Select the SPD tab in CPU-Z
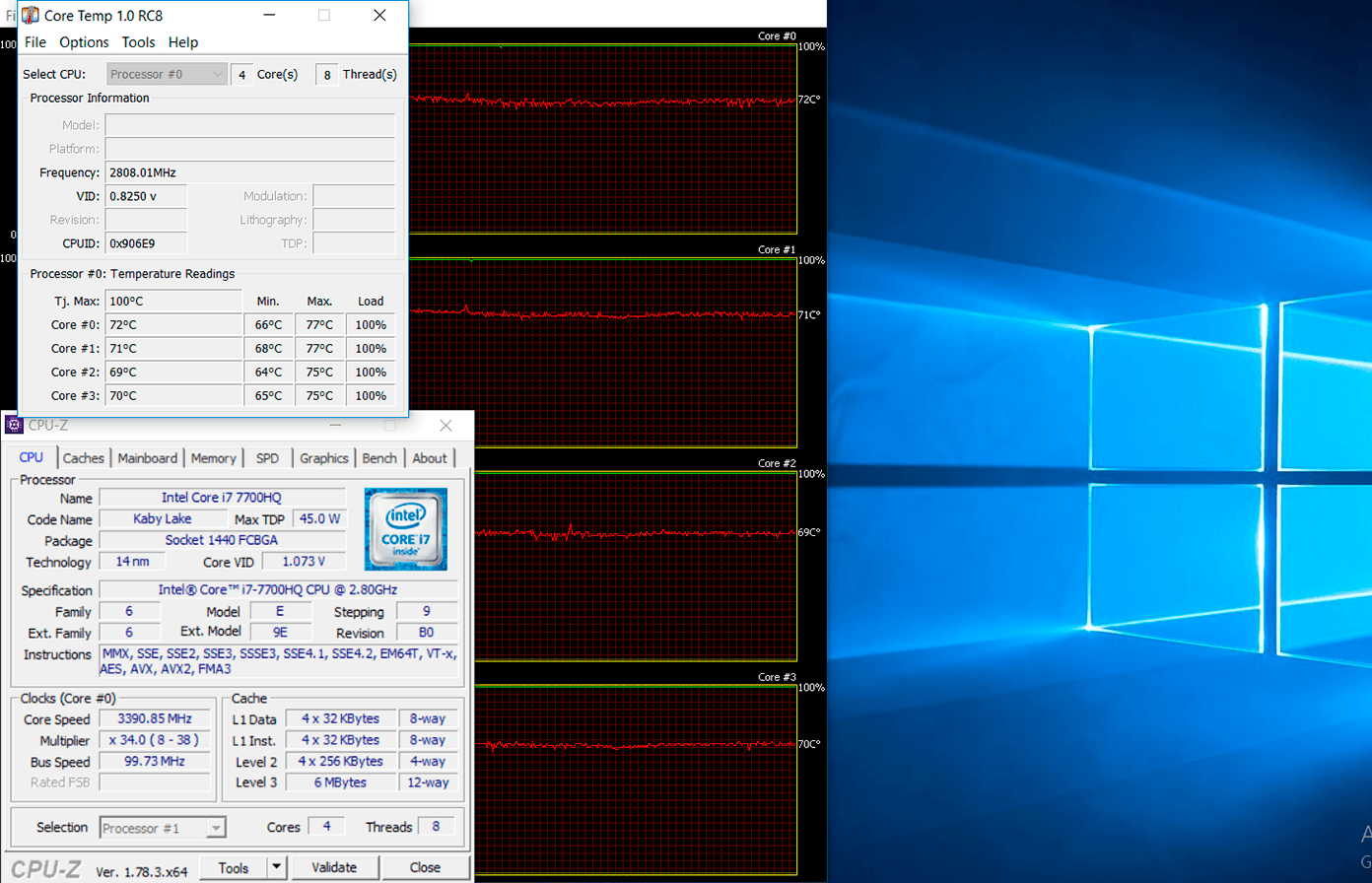Image resolution: width=1372 pixels, height=883 pixels. [x=267, y=458]
